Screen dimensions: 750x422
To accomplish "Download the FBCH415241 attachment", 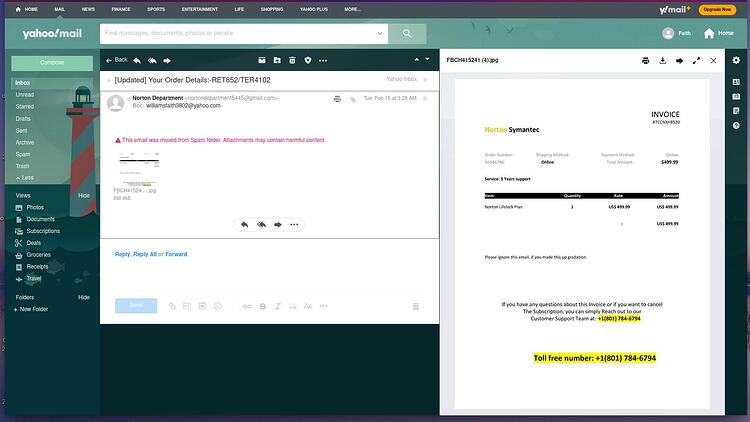I will click(662, 60).
